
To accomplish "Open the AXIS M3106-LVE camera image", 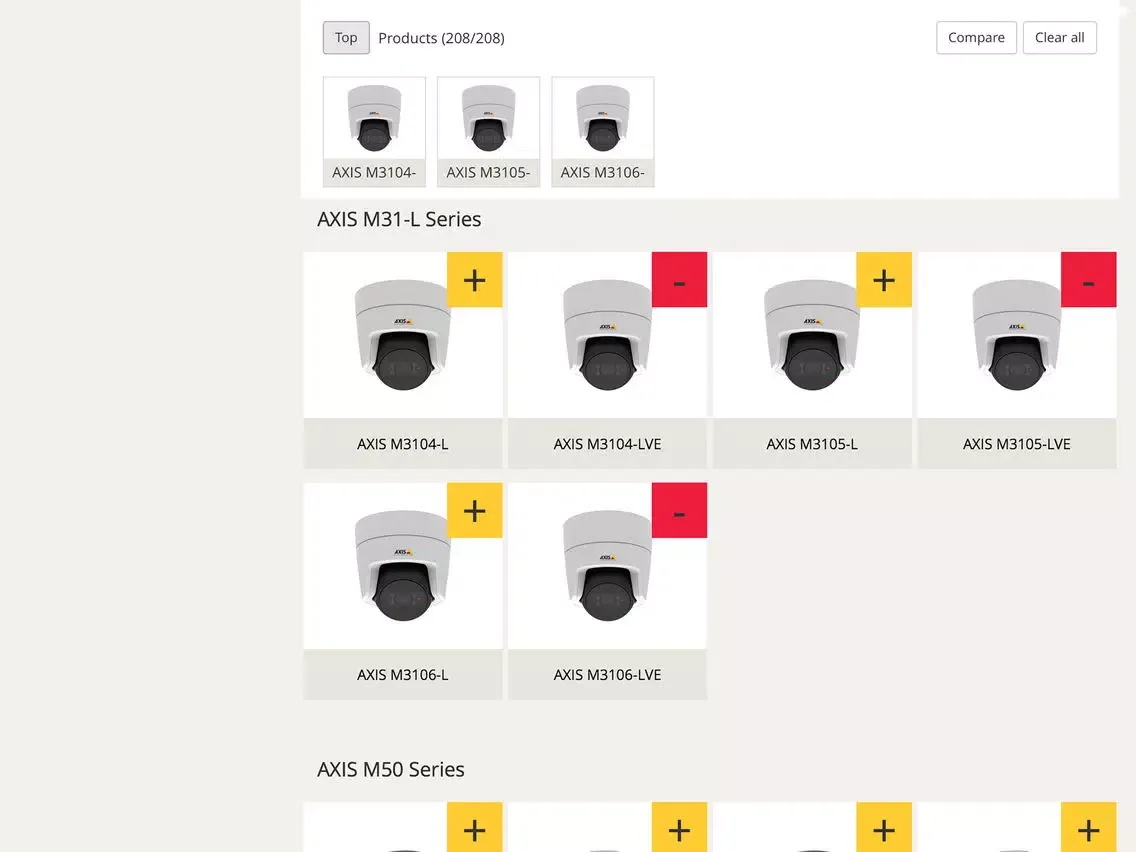I will 607,567.
